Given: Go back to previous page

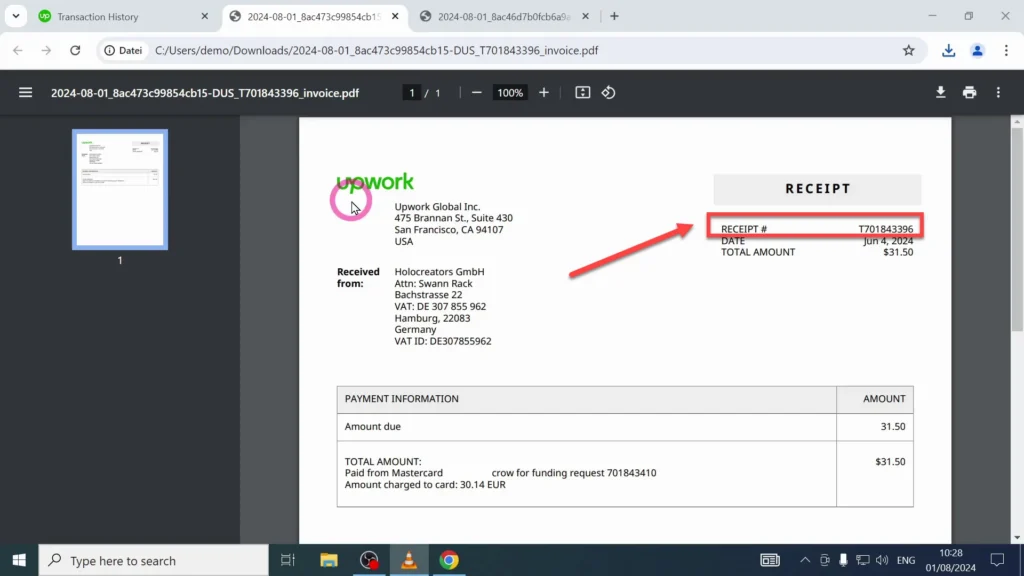Looking at the screenshot, I should point(18,50).
